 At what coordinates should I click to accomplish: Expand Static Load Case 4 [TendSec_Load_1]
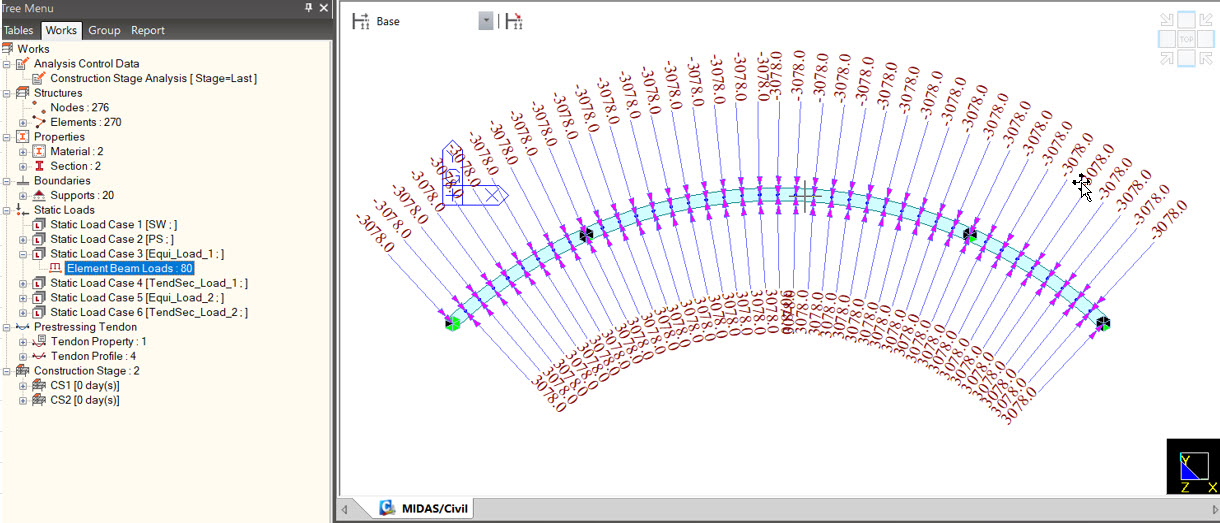(x=23, y=283)
